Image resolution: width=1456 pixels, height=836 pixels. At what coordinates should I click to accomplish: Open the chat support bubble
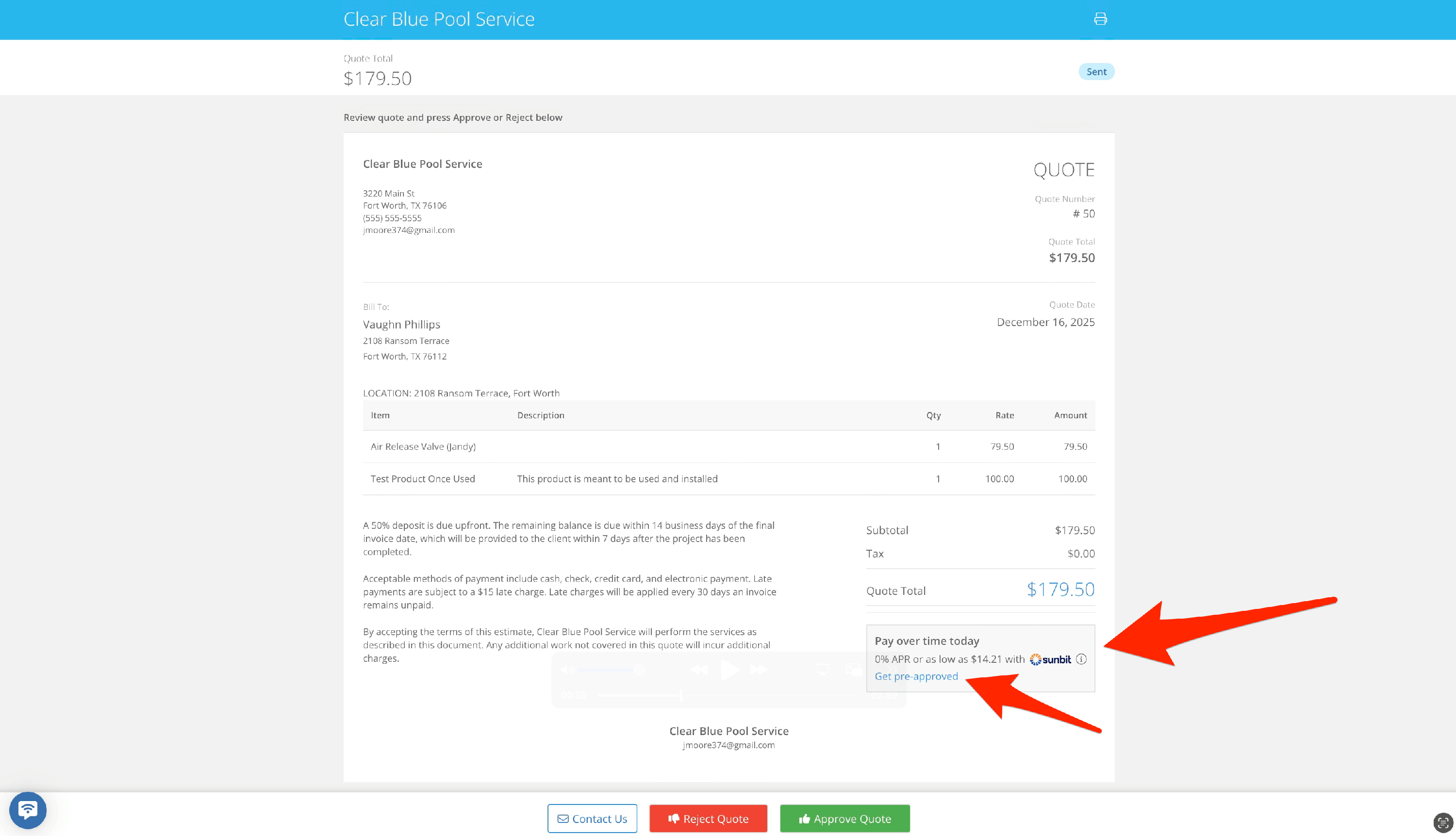pos(28,810)
